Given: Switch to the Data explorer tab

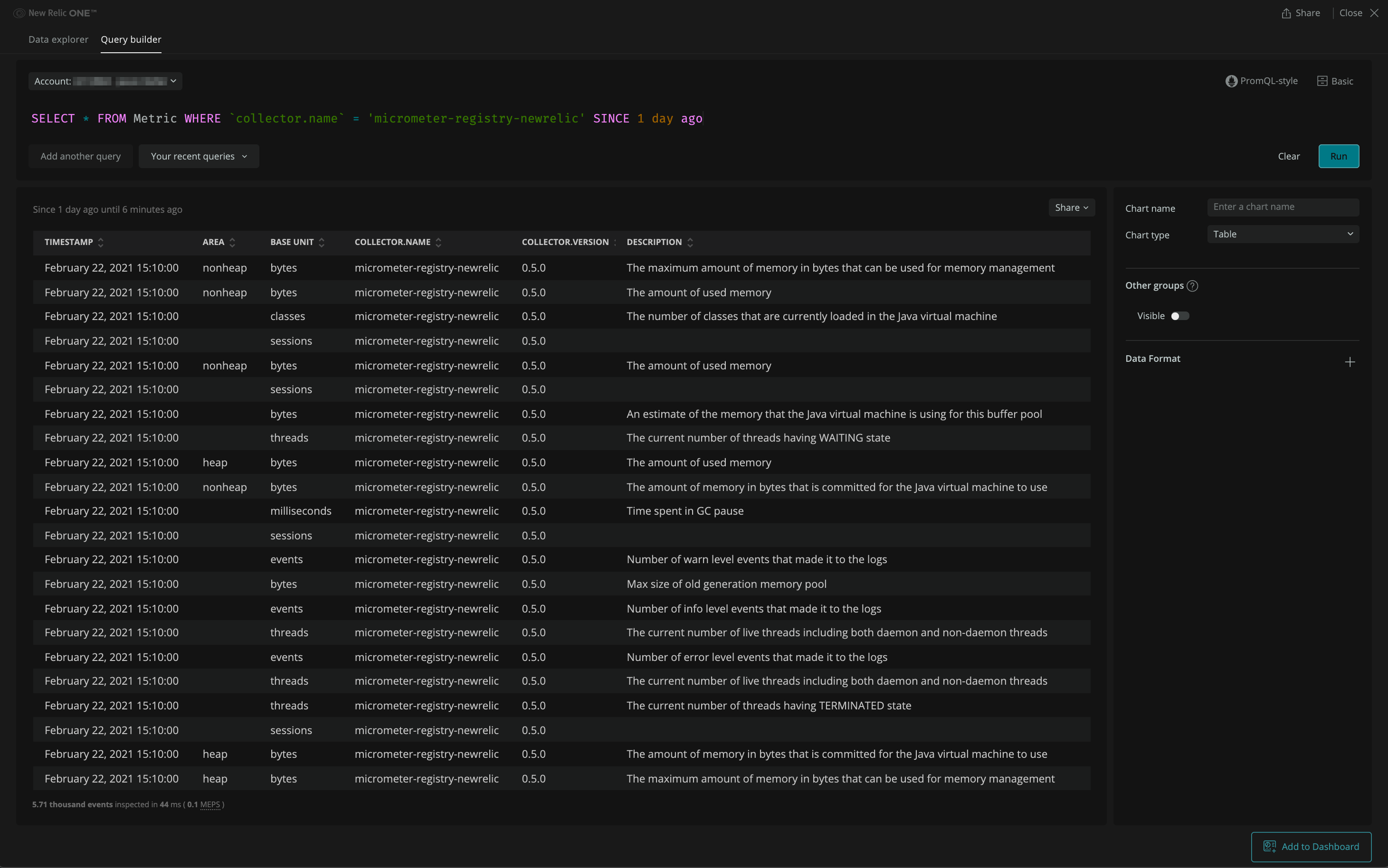Looking at the screenshot, I should coord(58,39).
